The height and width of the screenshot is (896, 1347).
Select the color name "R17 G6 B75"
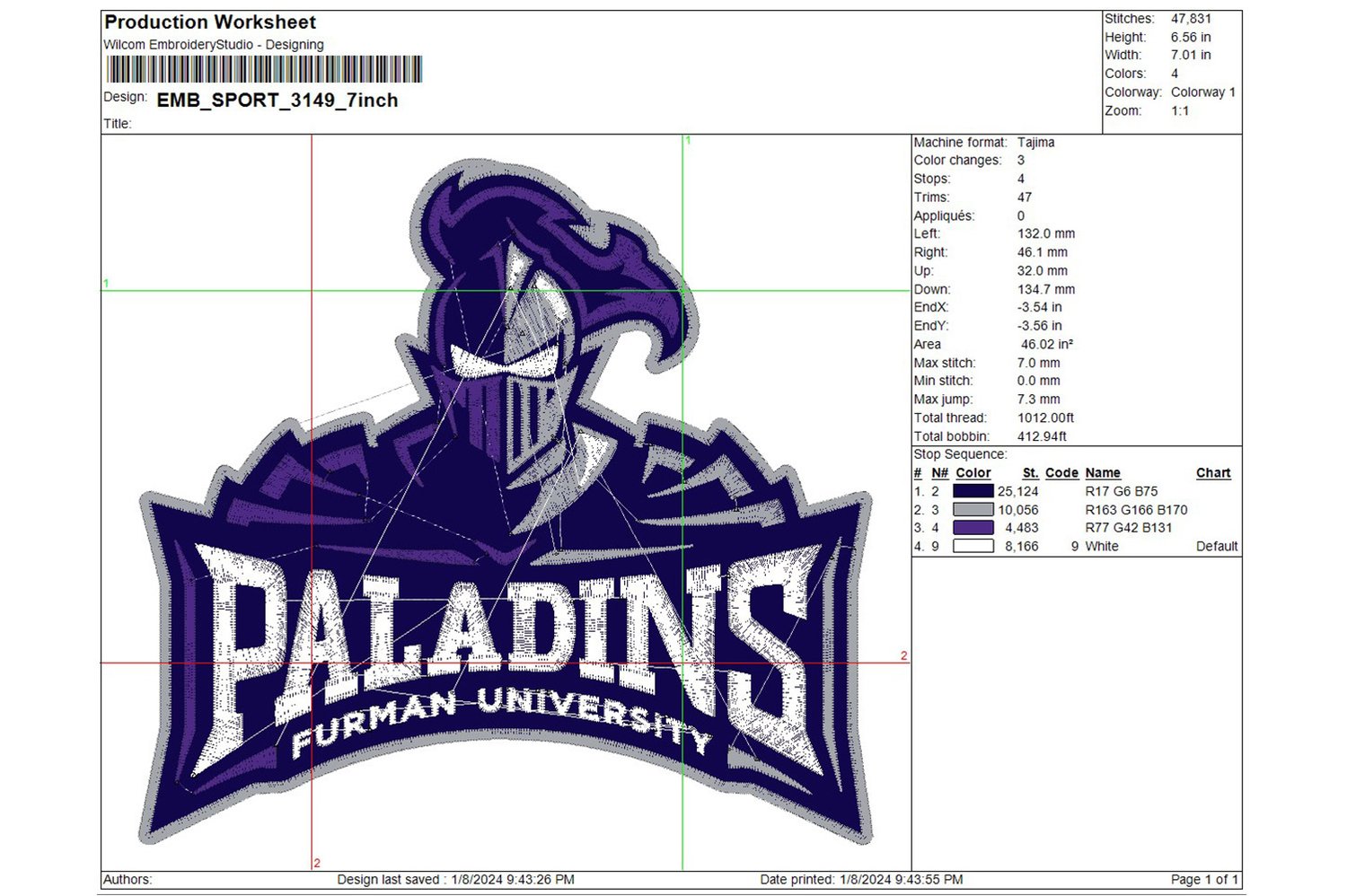click(x=1122, y=492)
